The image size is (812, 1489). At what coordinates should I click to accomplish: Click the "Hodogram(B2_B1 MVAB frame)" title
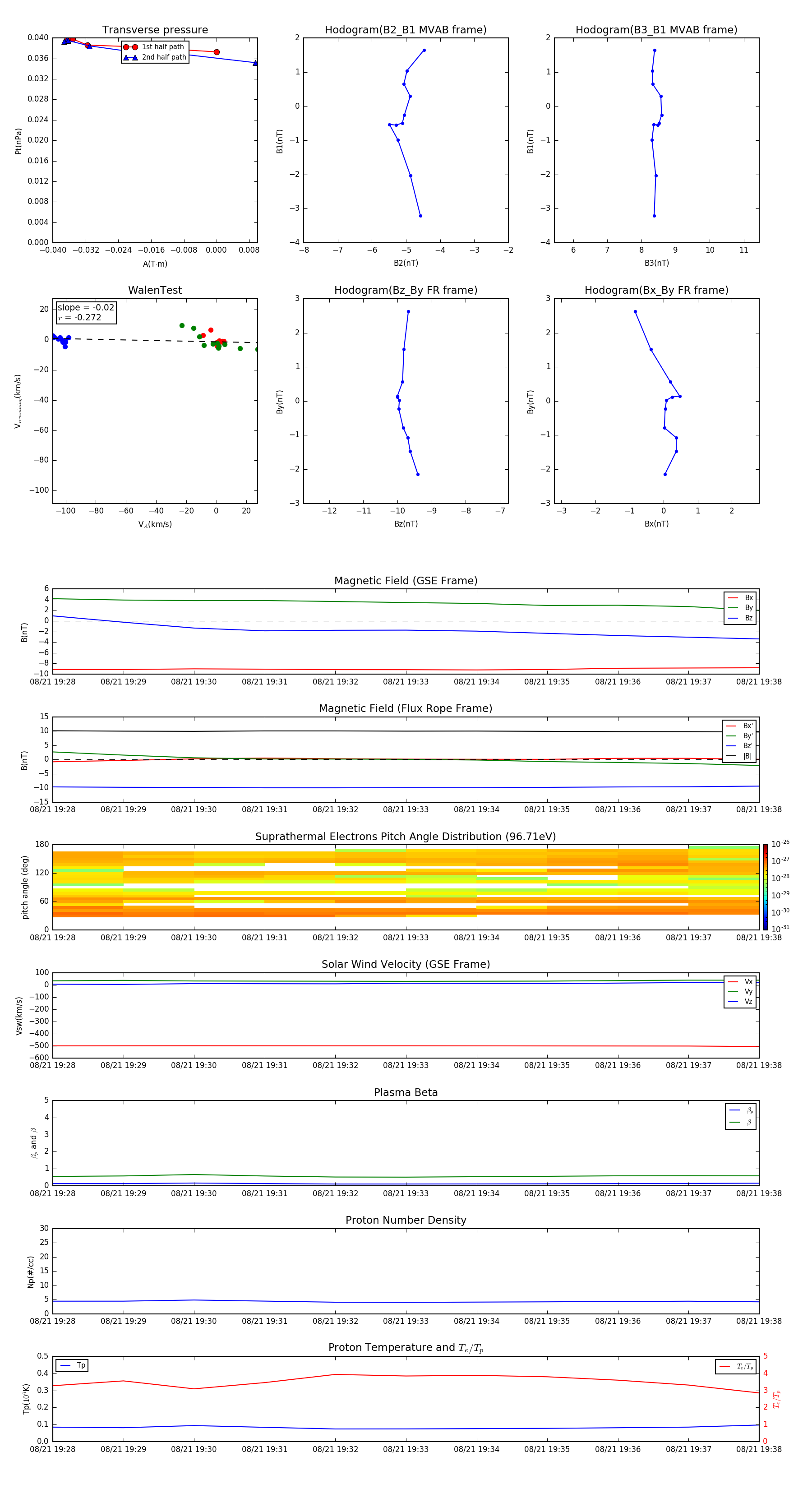tap(406, 30)
